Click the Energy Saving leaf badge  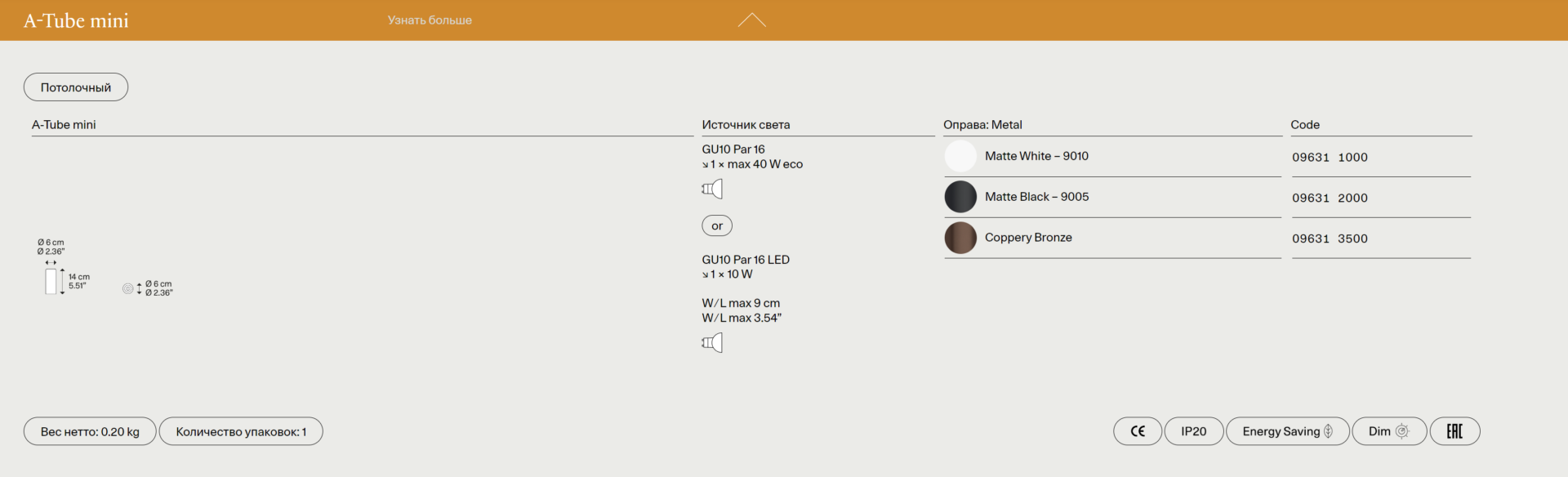pos(1287,431)
